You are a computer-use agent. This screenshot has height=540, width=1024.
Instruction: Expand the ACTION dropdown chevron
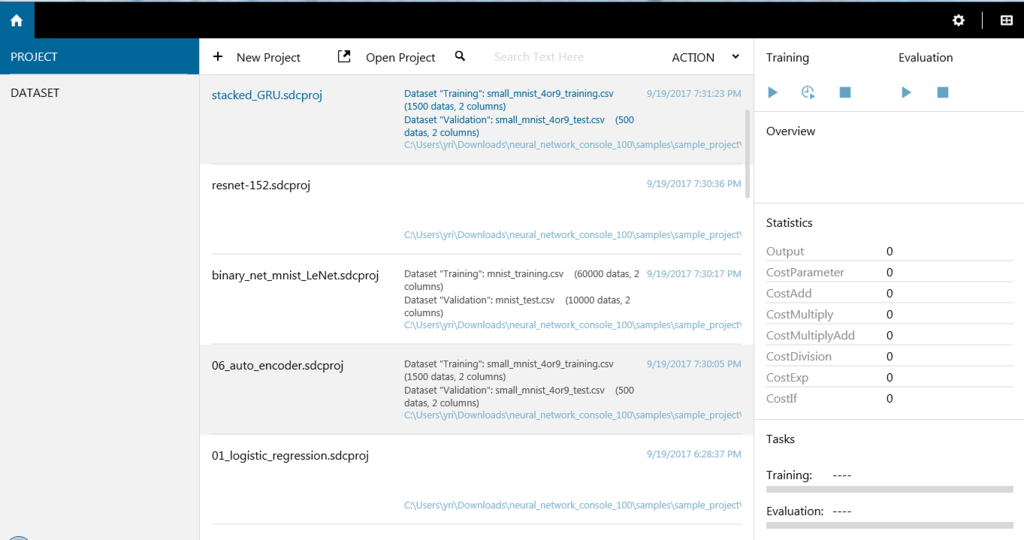pos(735,57)
